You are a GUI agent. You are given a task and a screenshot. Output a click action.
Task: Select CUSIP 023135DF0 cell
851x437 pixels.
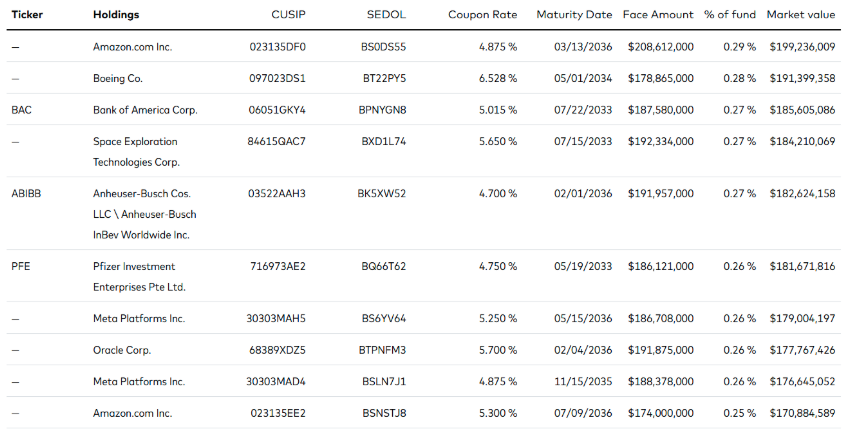pos(277,47)
